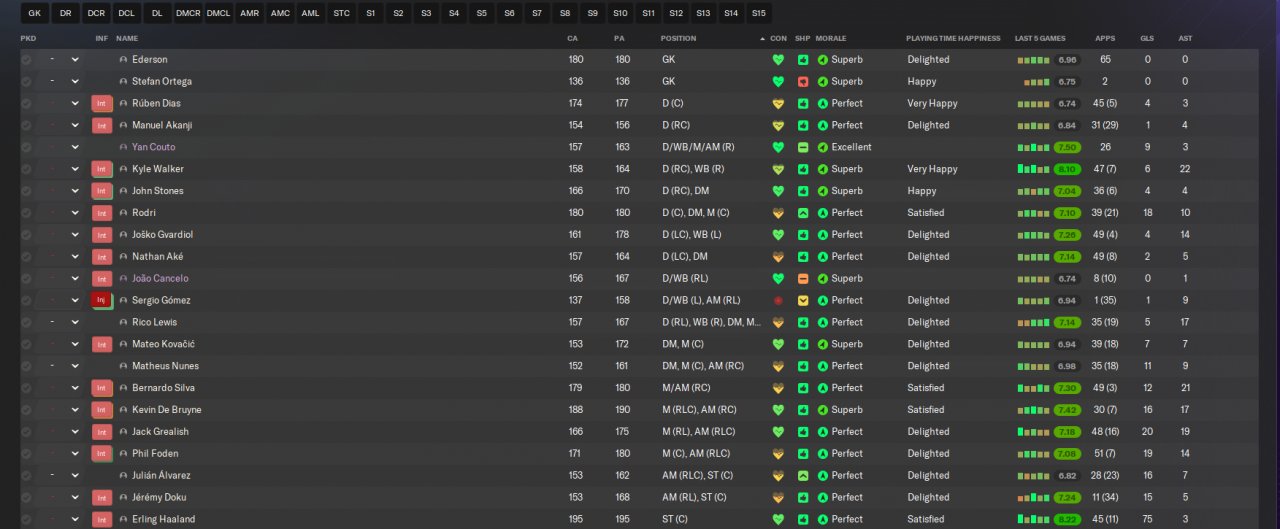
Task: Click Nathan Aké's orange condition heart
Action: click(778, 256)
